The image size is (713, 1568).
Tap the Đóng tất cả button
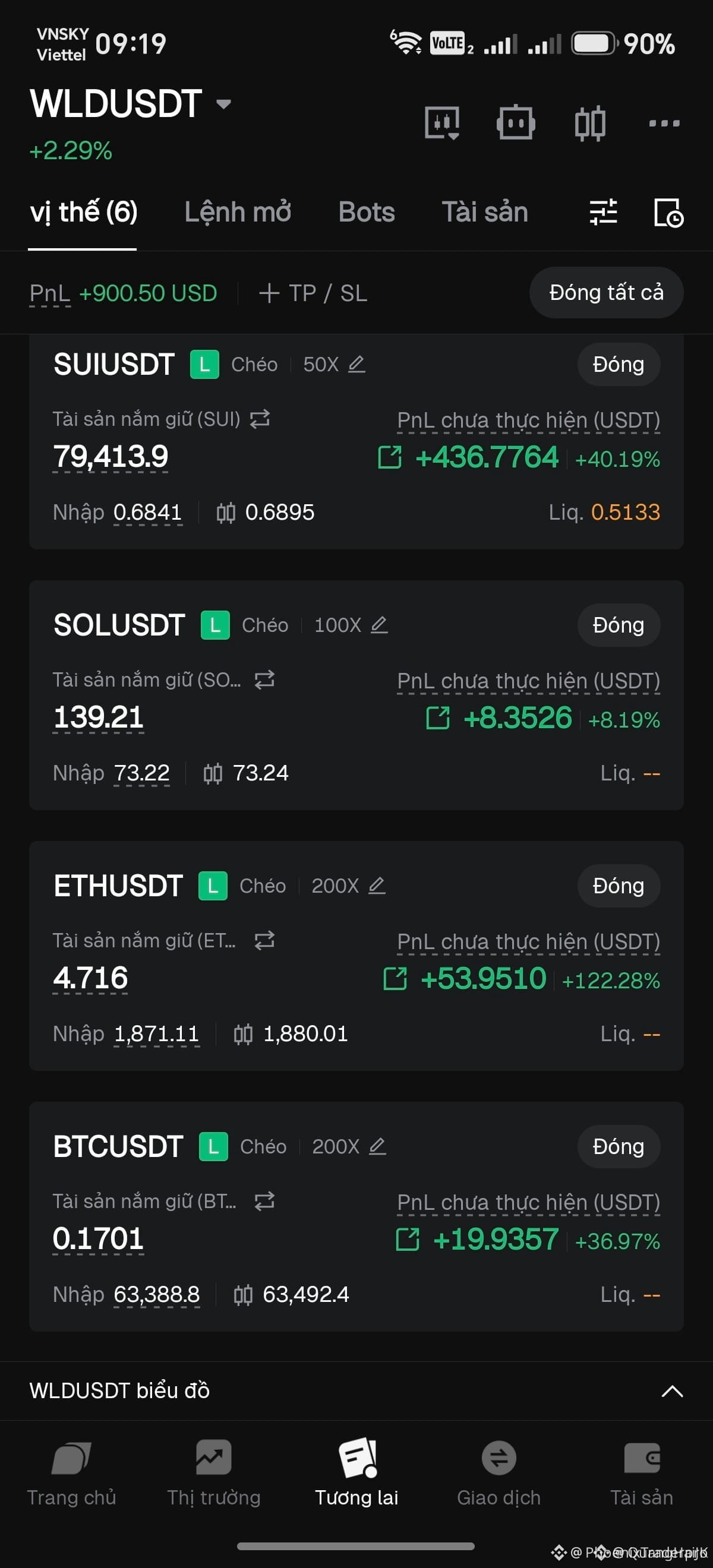point(606,293)
